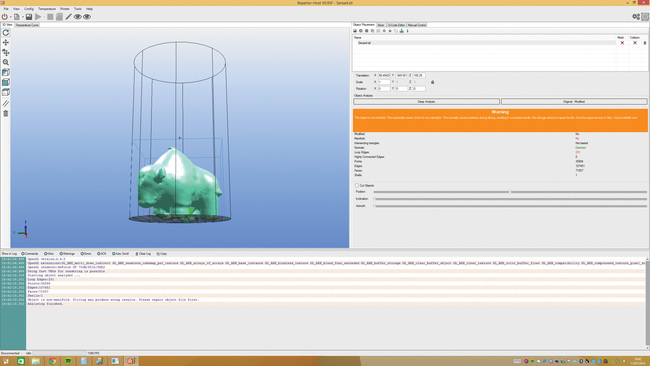
Task: Open the Temperature menu
Action: (x=47, y=9)
